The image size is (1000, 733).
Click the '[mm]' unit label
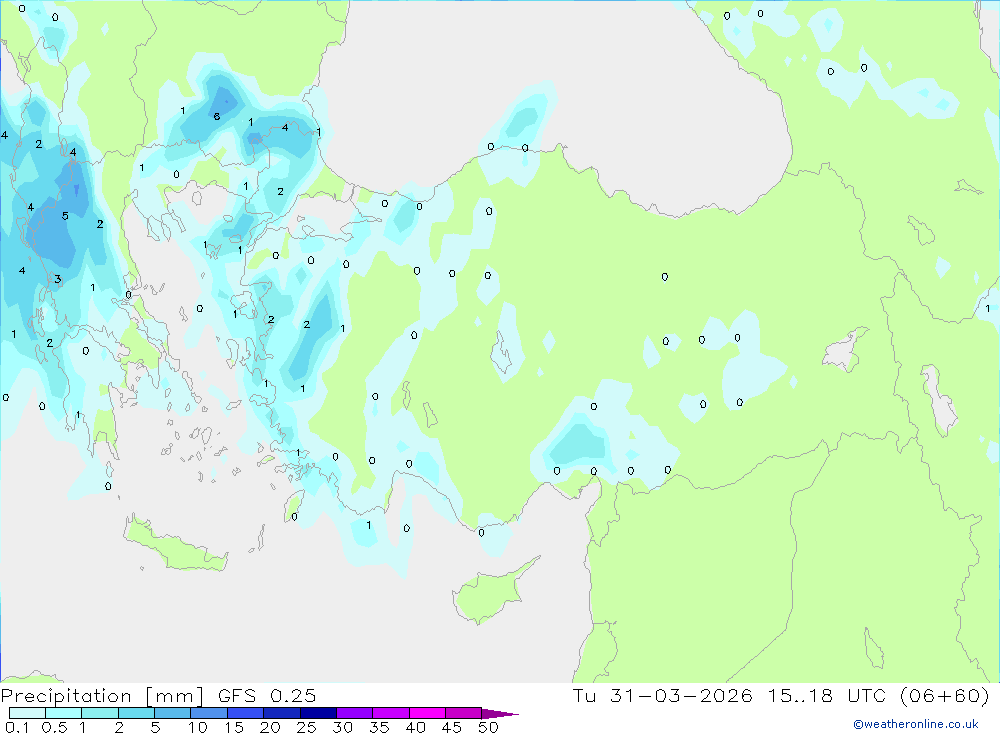(175, 696)
